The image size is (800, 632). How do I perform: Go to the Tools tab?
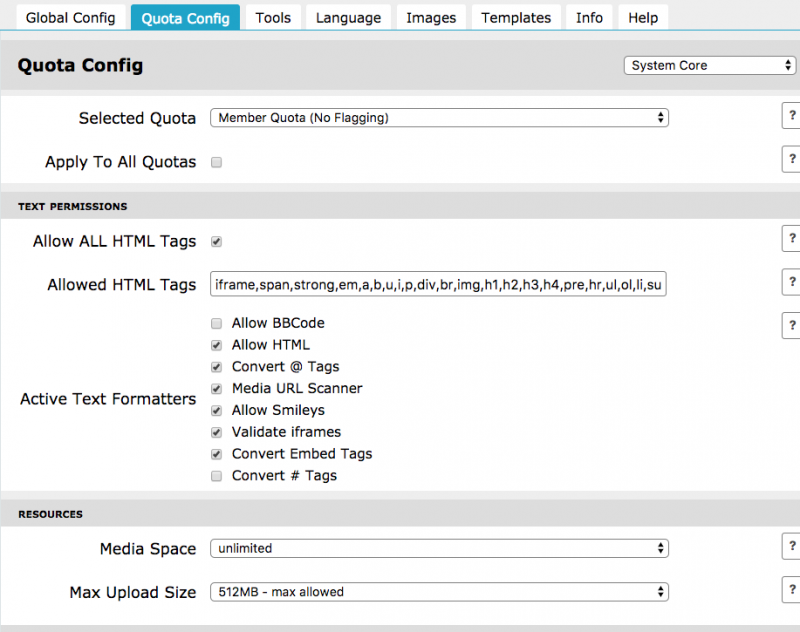coord(273,18)
